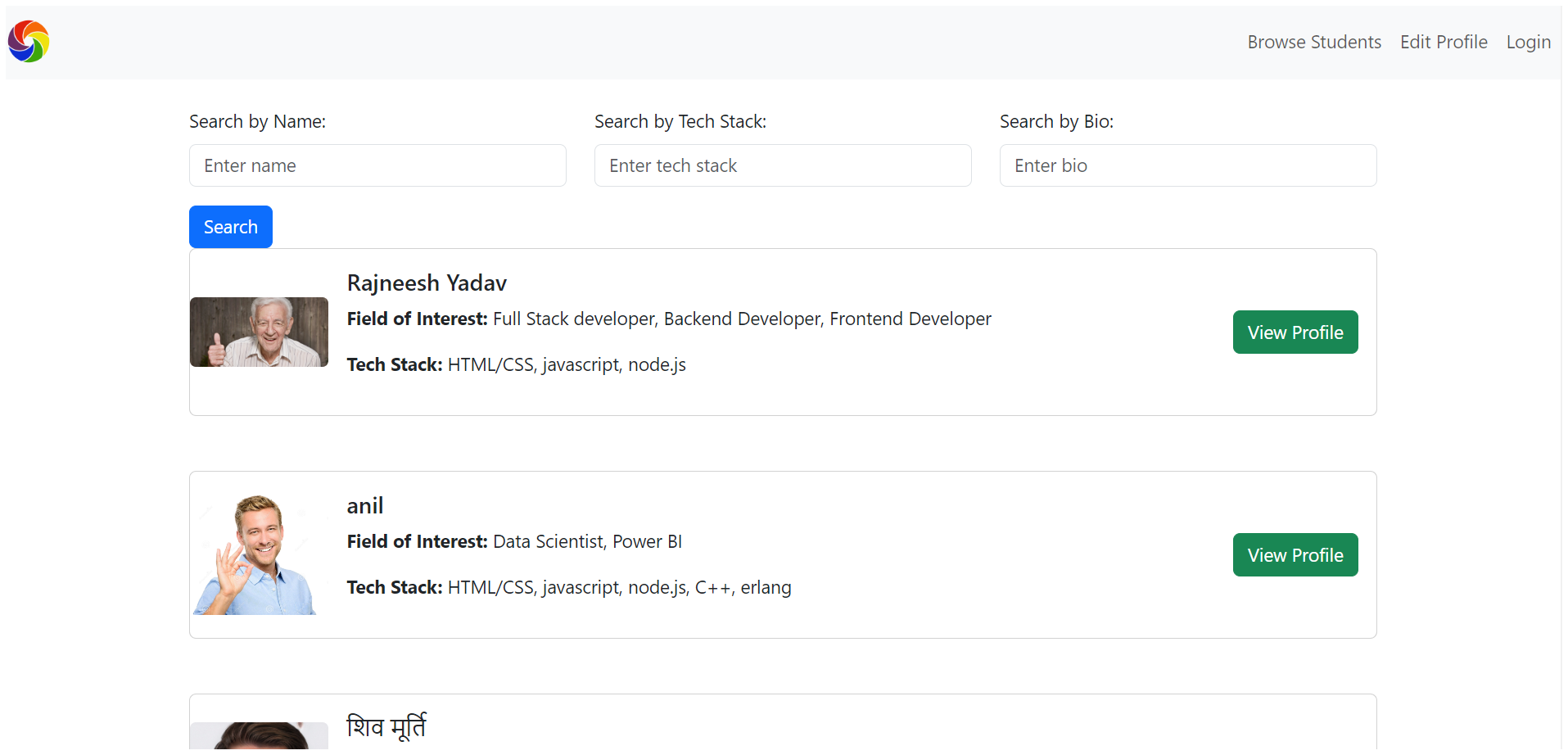Click Rajneesh Yadav's profile photo
Viewport: 1568px width, 755px height.
[x=259, y=332]
